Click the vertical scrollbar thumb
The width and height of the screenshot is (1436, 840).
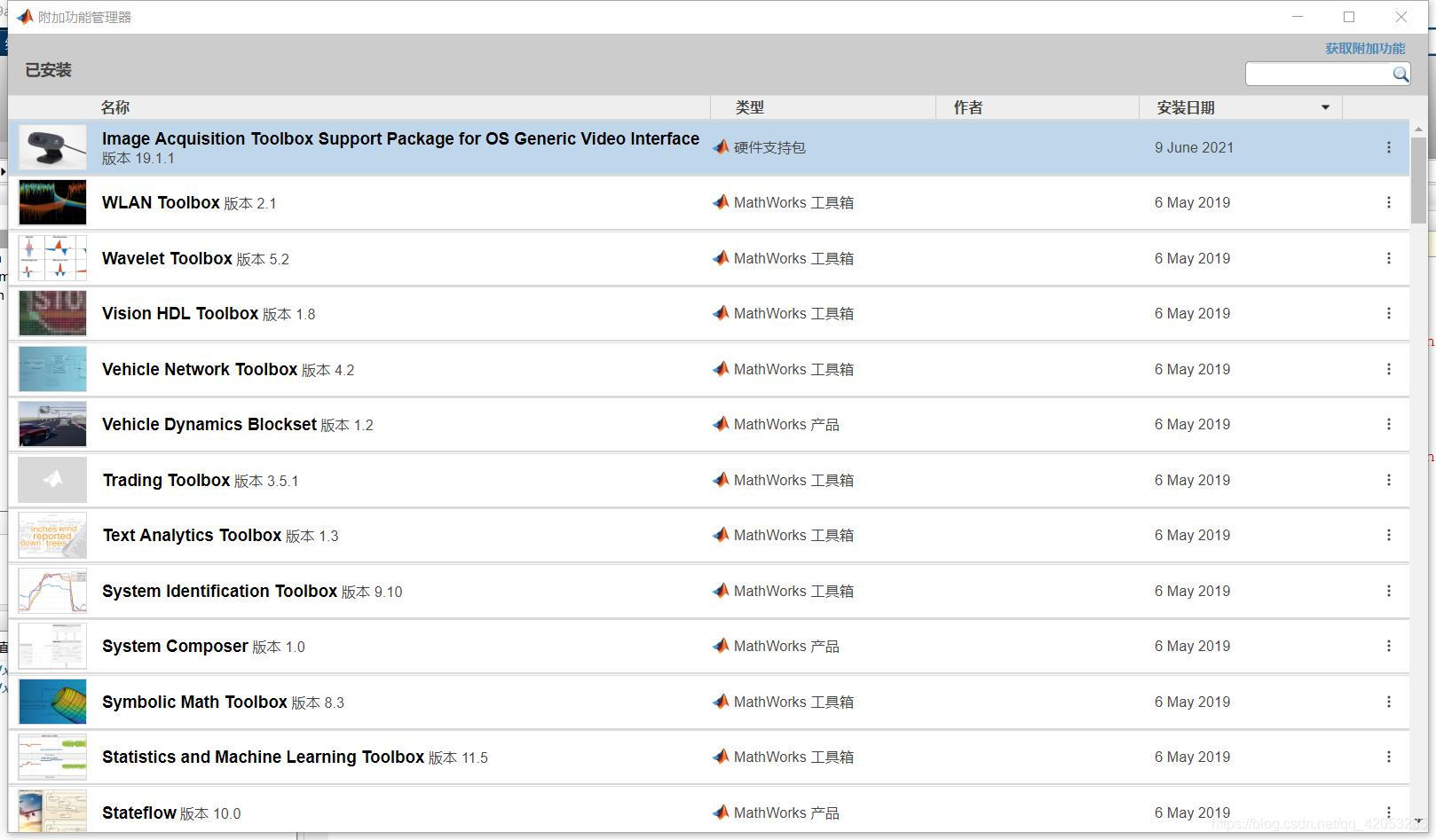(x=1418, y=180)
